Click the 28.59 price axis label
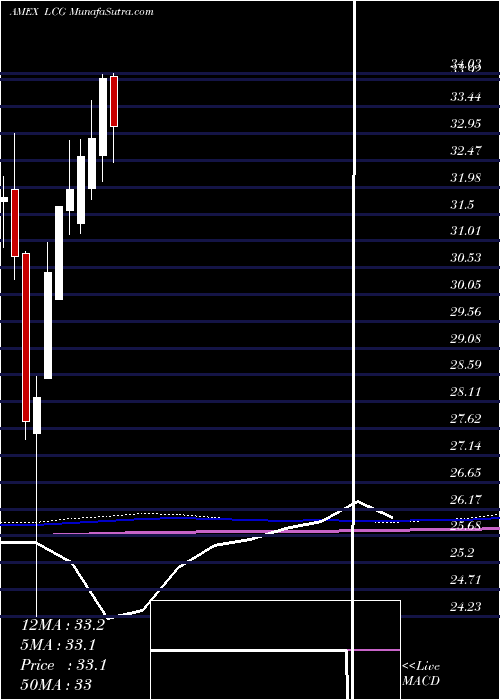 click(x=466, y=365)
